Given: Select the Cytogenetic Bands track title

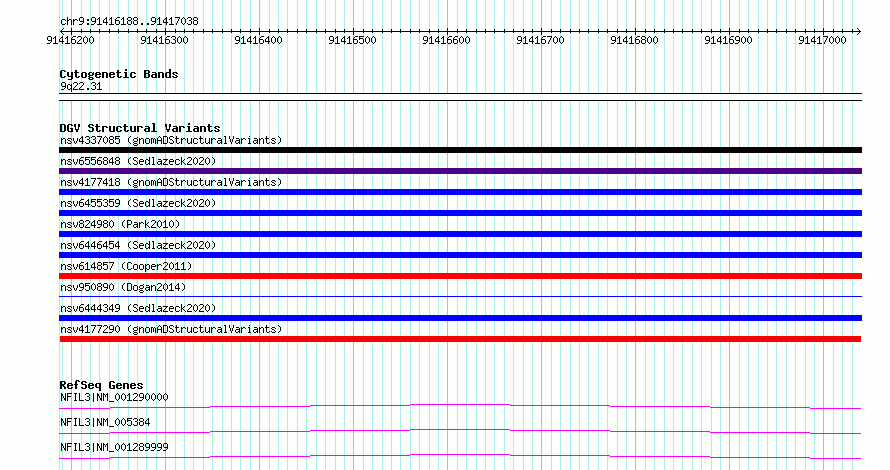Looking at the screenshot, I should (x=119, y=74).
